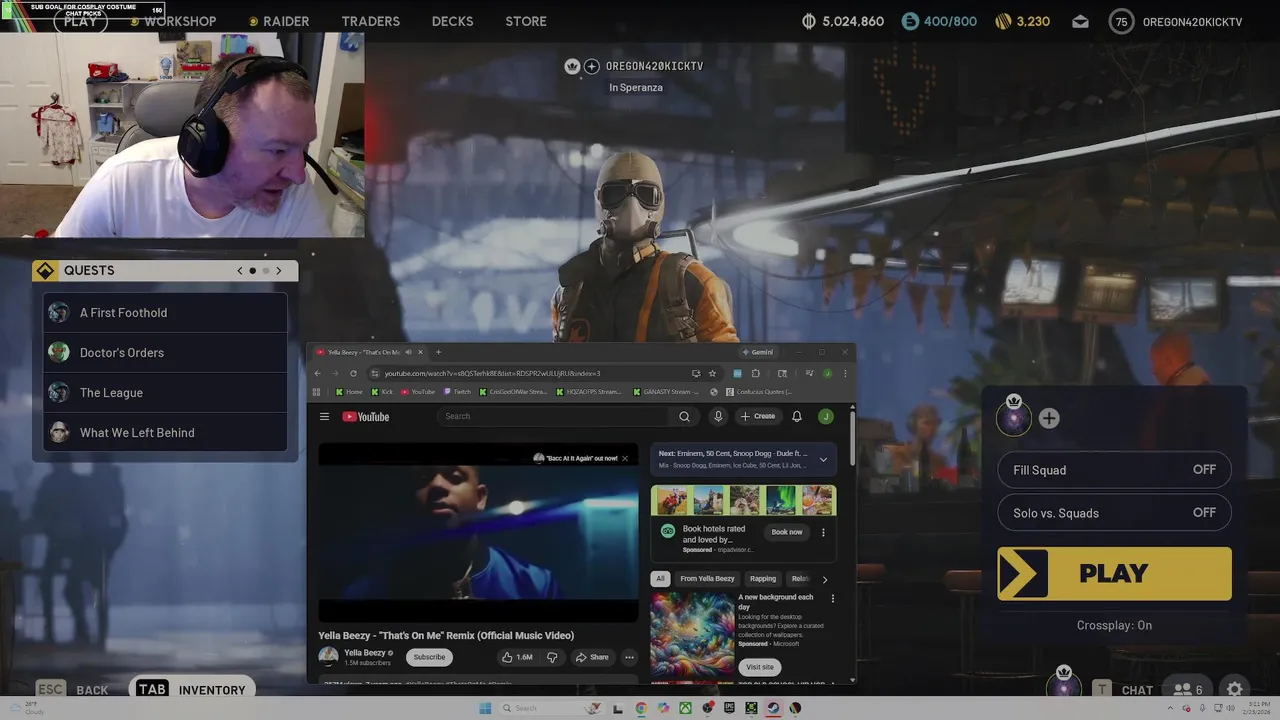Open the Workshop tab
1280x720 pixels.
point(180,21)
